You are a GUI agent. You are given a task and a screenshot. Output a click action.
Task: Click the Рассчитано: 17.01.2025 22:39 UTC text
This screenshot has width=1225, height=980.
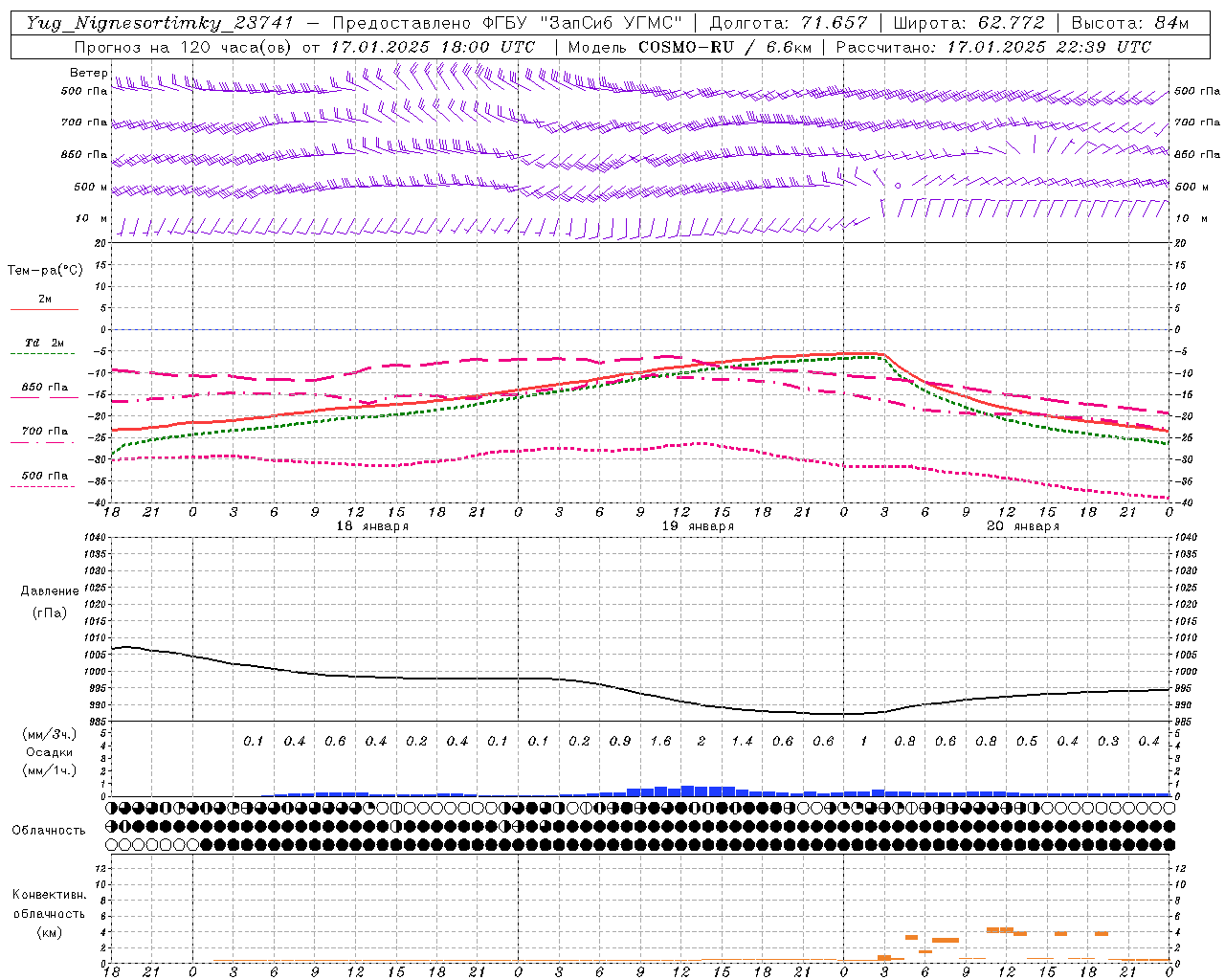[993, 46]
